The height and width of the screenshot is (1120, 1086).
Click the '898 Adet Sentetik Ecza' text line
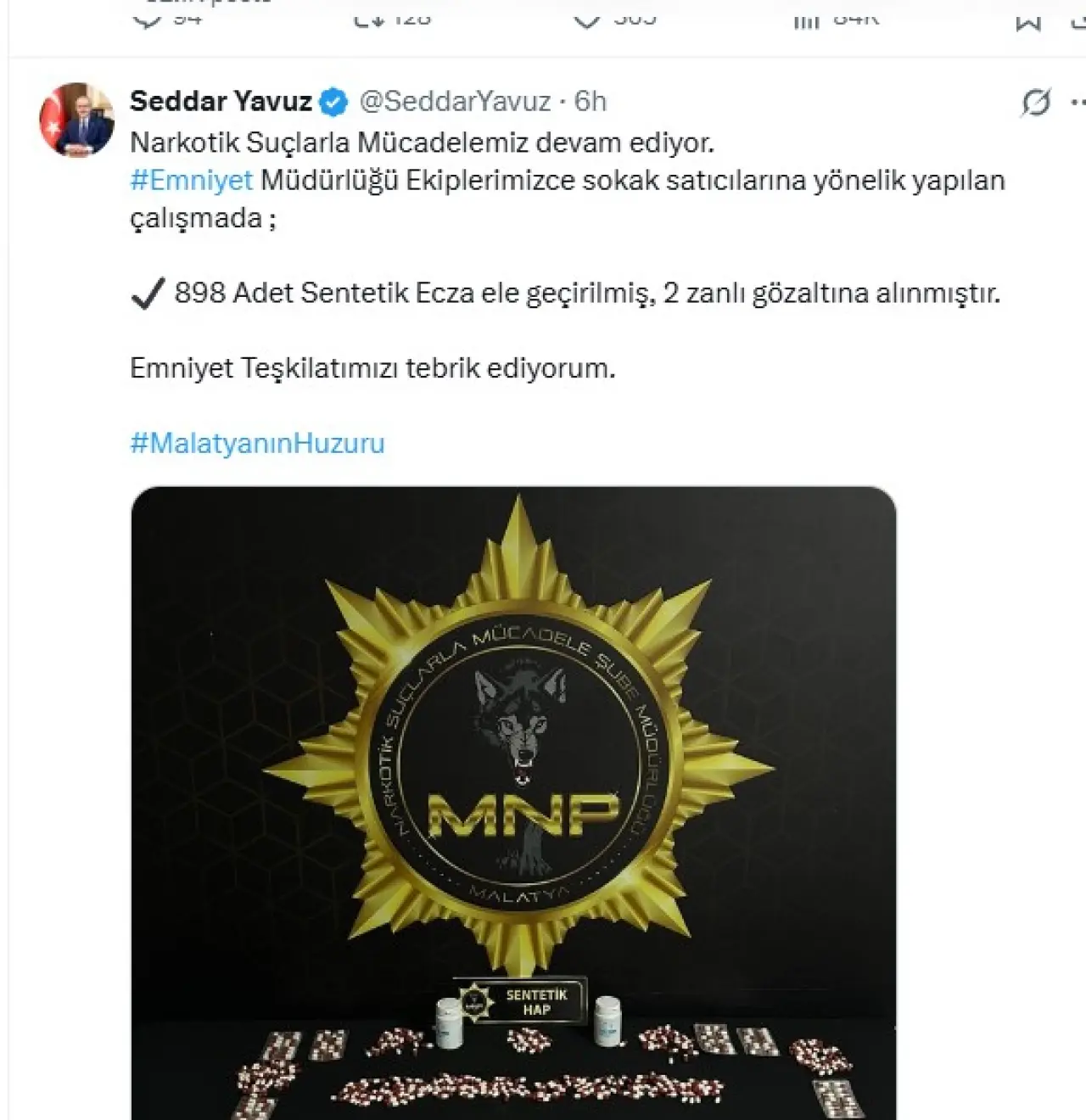(x=566, y=293)
